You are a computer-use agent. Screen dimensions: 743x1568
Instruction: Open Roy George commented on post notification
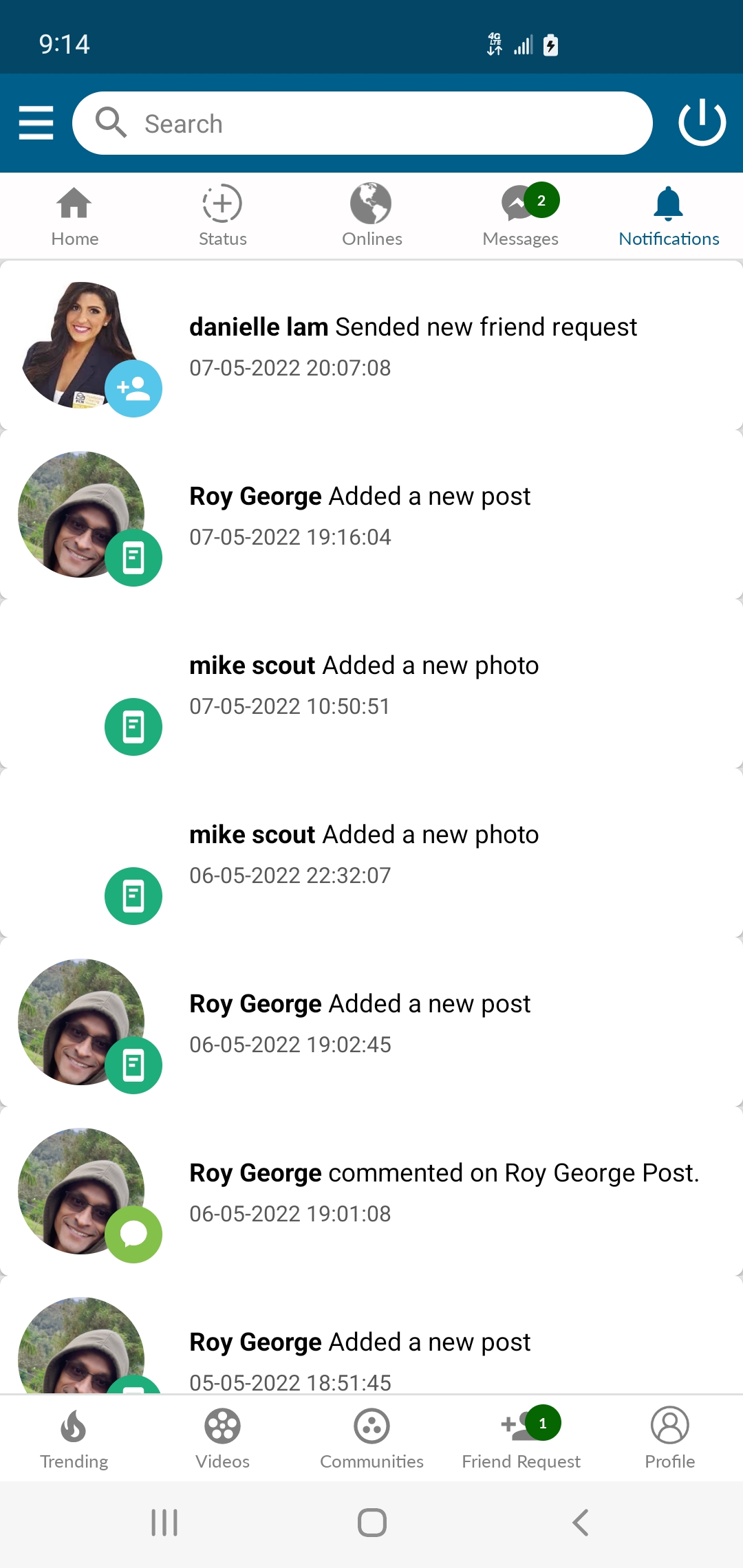pyautogui.click(x=371, y=1193)
